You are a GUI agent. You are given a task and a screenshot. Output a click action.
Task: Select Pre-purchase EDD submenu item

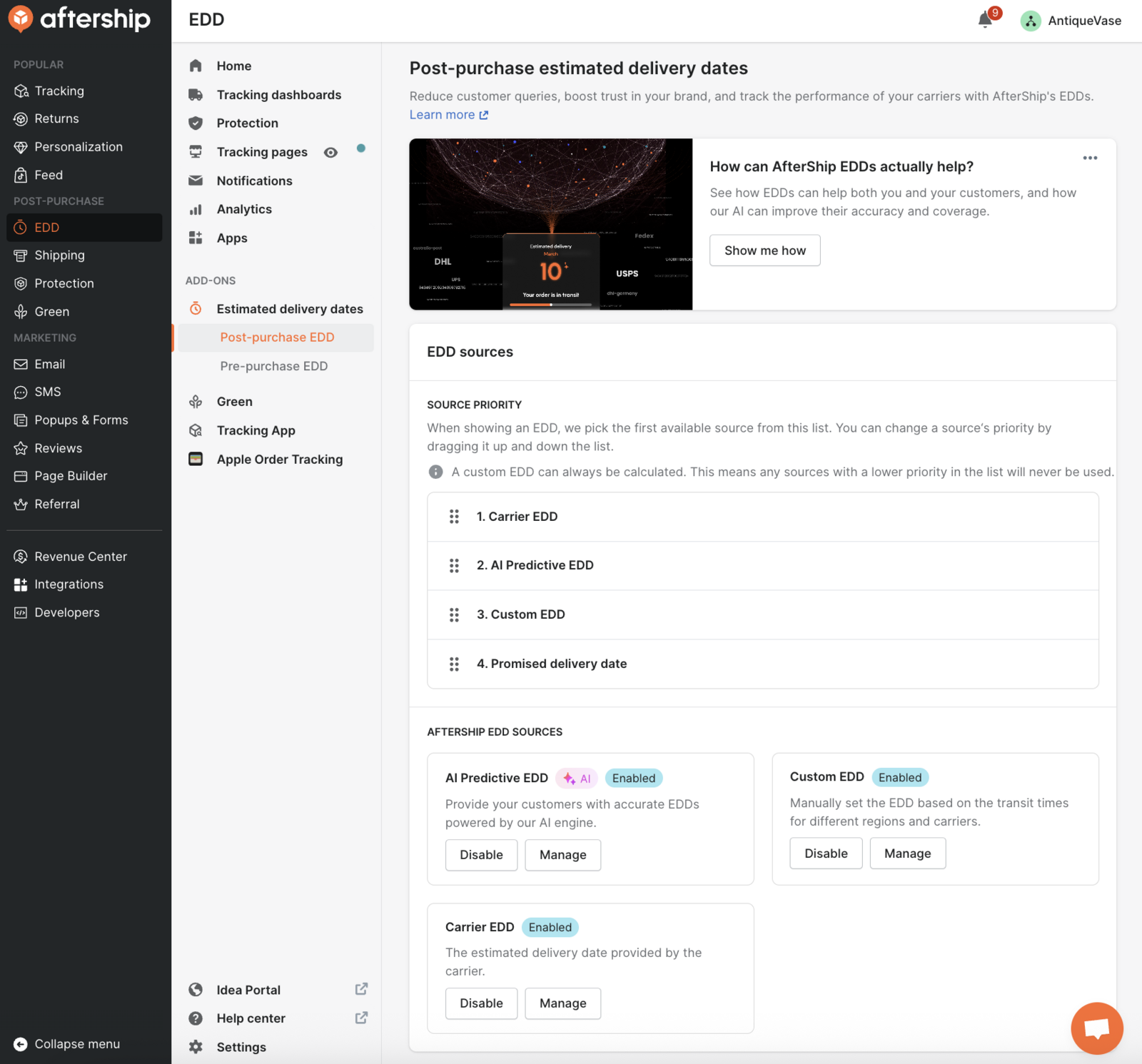pyautogui.click(x=274, y=366)
